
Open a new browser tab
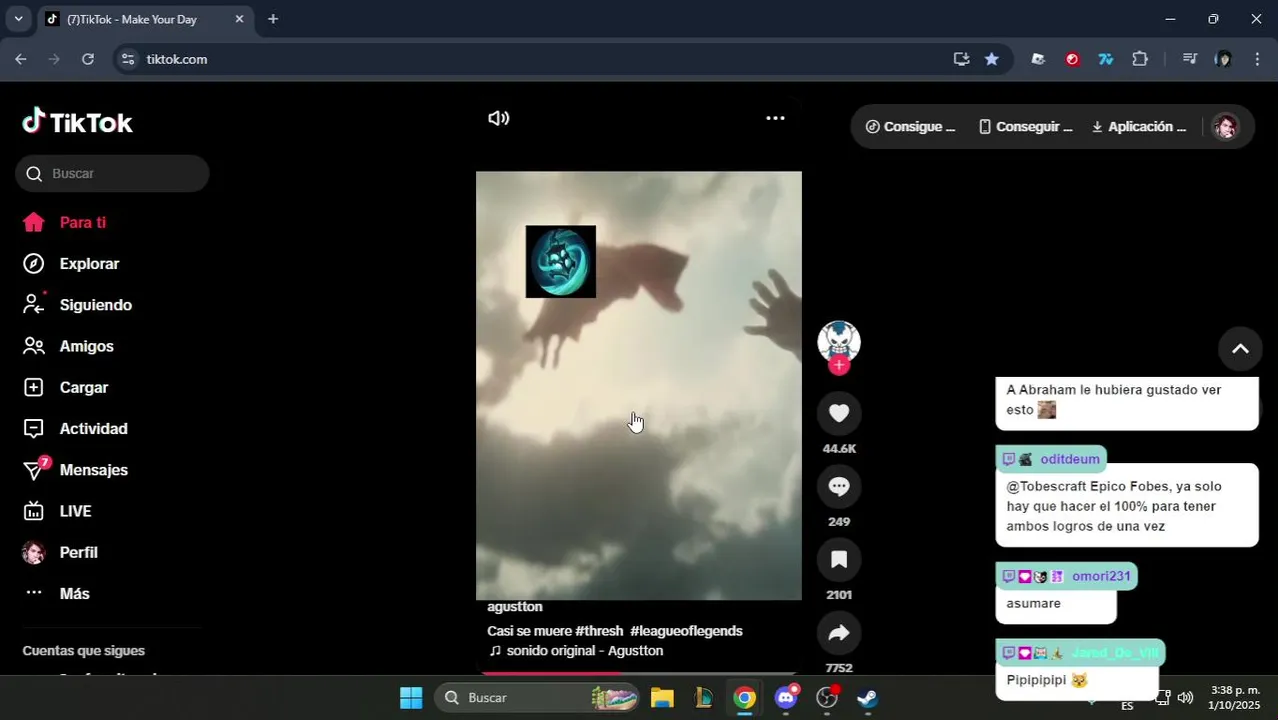pyautogui.click(x=273, y=19)
